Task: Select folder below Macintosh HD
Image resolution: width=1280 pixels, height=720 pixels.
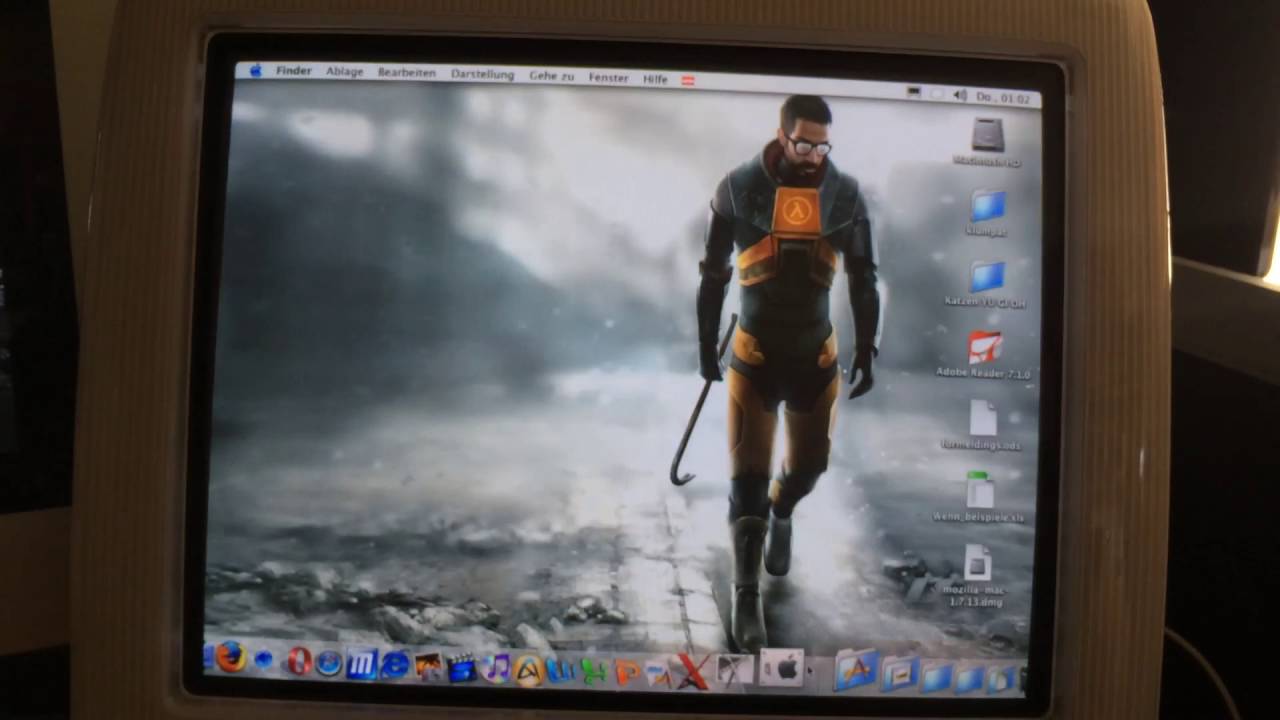Action: 987,207
